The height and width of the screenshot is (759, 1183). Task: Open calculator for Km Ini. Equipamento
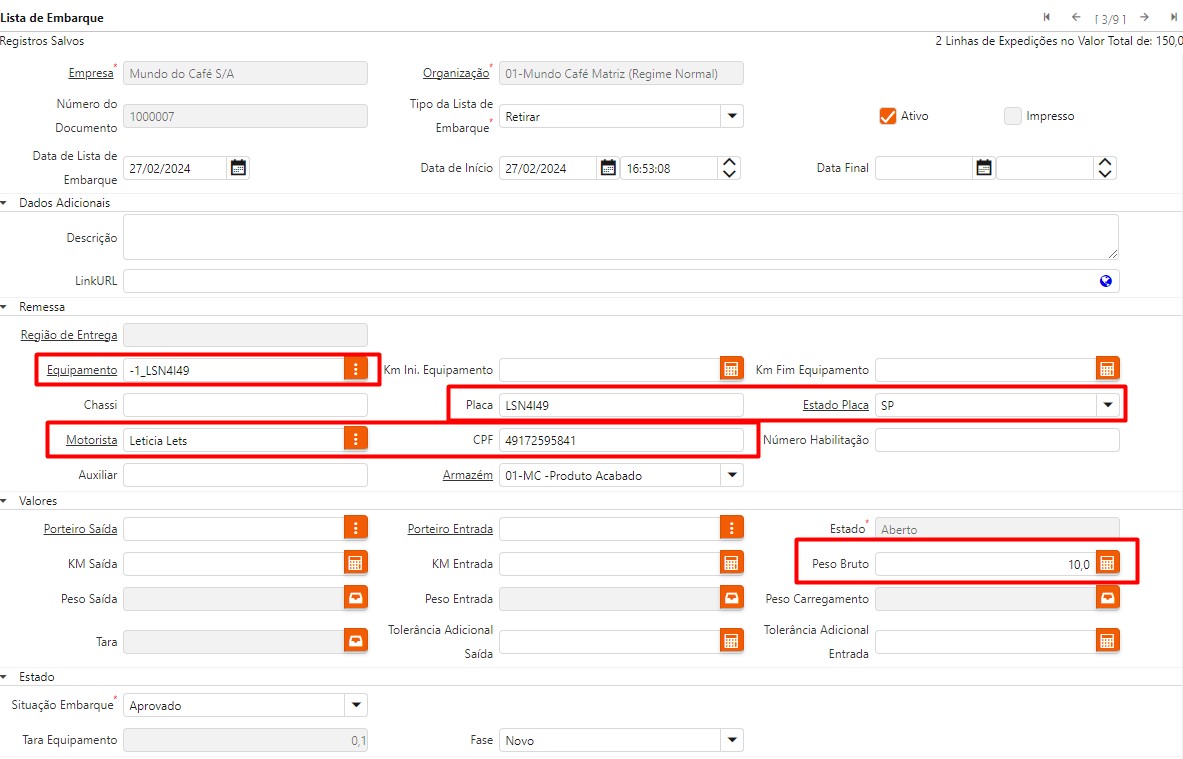pyautogui.click(x=731, y=370)
